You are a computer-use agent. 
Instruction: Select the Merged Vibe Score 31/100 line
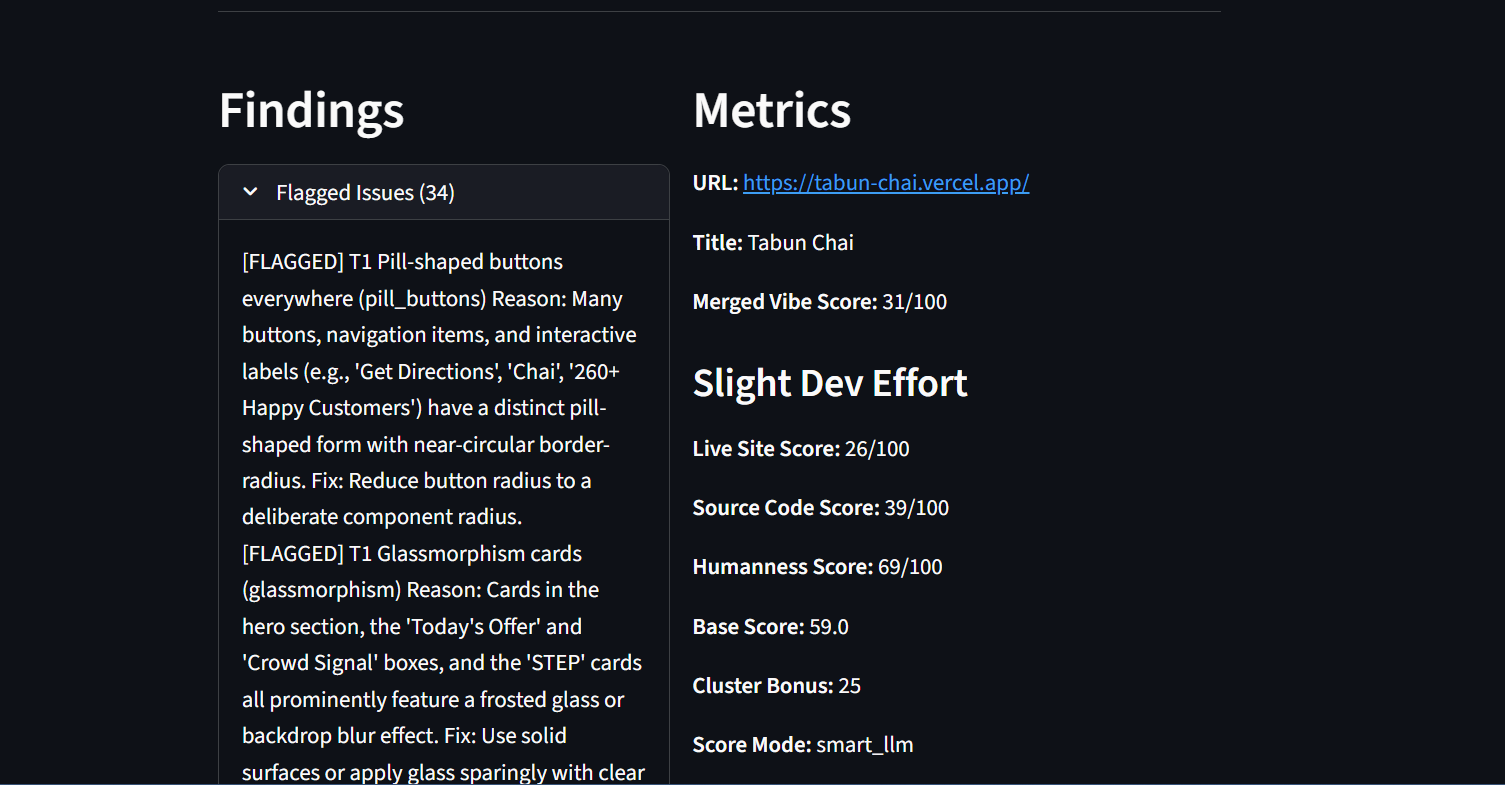(x=820, y=302)
